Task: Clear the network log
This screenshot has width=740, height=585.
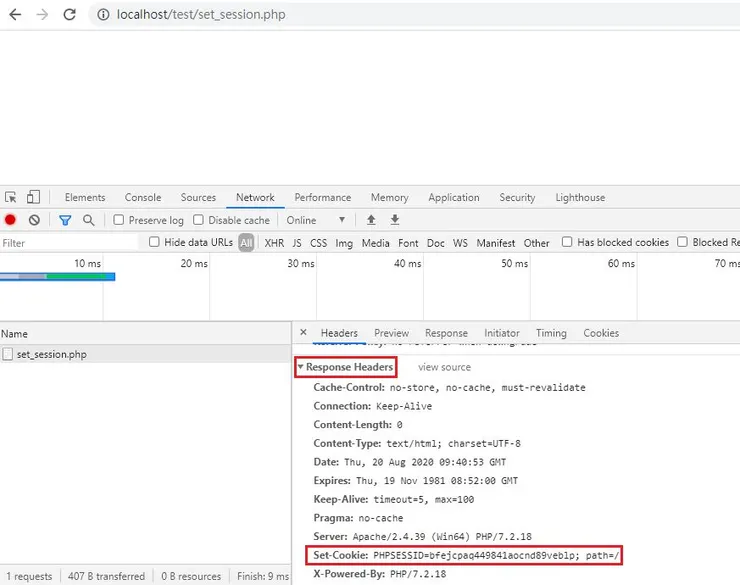Action: coord(34,220)
